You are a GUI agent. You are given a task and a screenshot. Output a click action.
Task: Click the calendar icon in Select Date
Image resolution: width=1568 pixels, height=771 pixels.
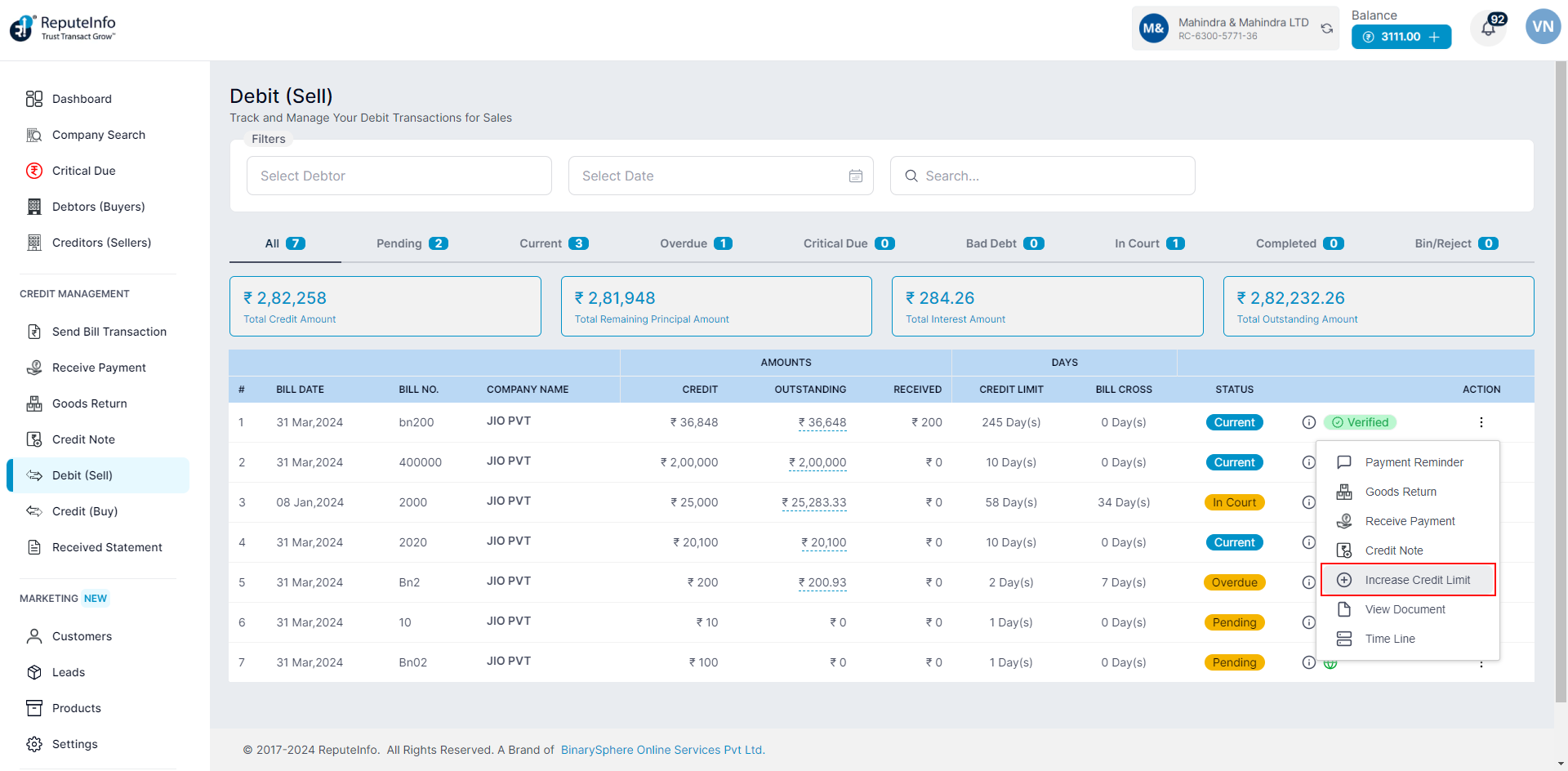click(855, 176)
